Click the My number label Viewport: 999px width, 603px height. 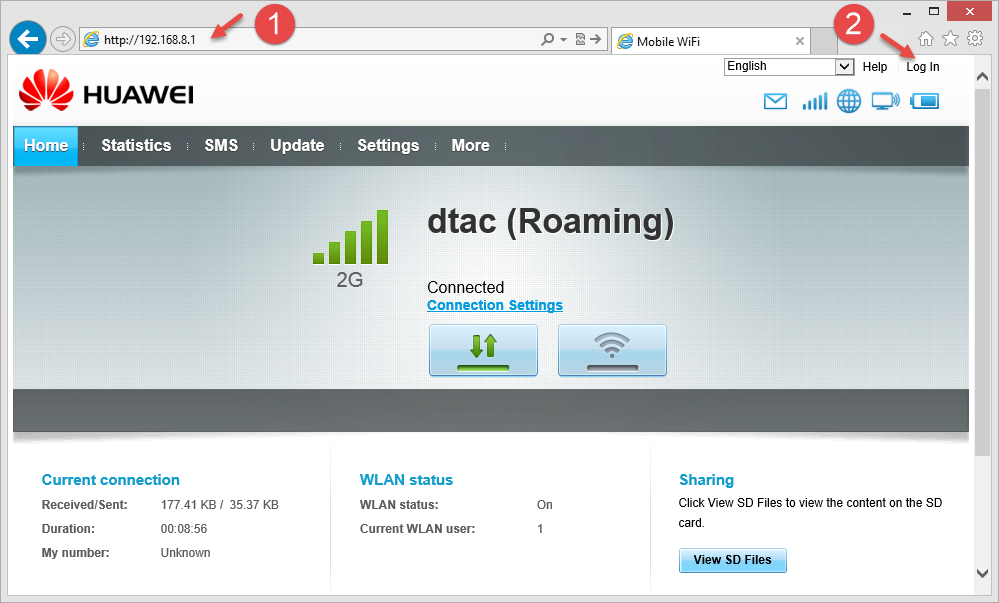tap(76, 553)
